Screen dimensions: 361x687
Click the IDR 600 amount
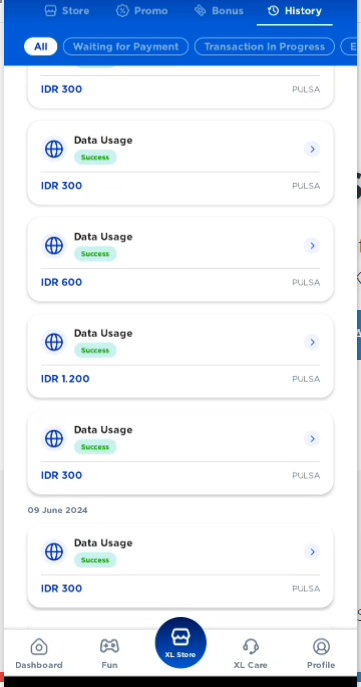pyautogui.click(x=61, y=282)
